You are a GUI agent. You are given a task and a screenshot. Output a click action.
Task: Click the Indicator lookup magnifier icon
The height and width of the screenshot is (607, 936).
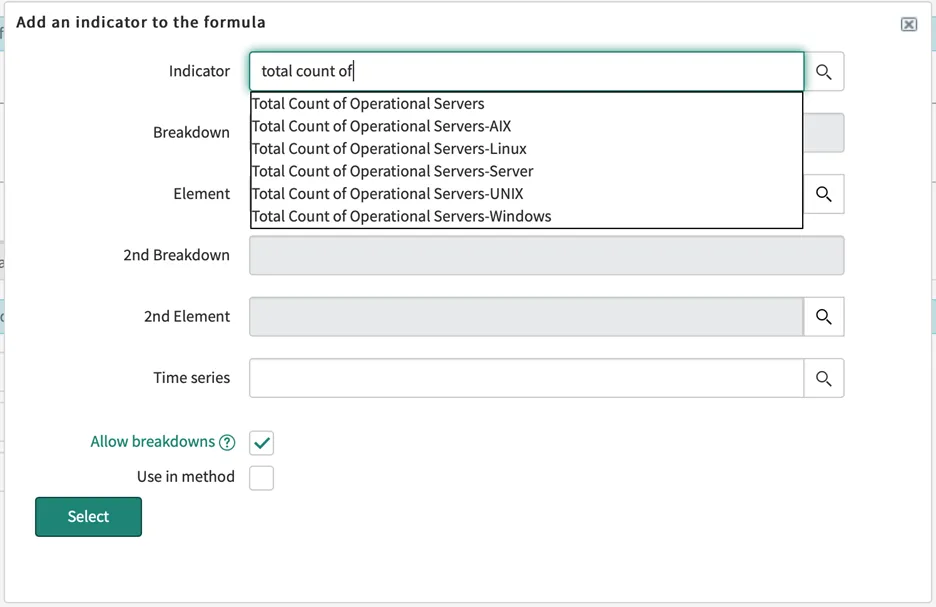823,72
